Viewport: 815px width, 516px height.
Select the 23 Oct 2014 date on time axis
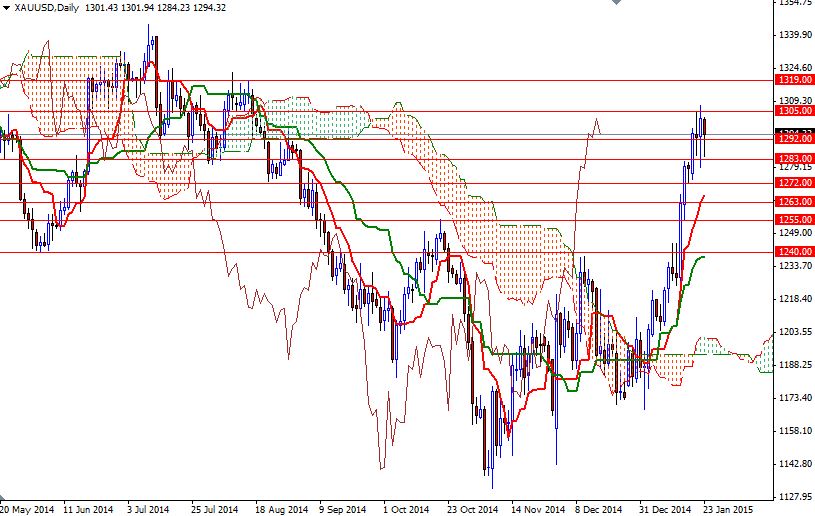[472, 508]
